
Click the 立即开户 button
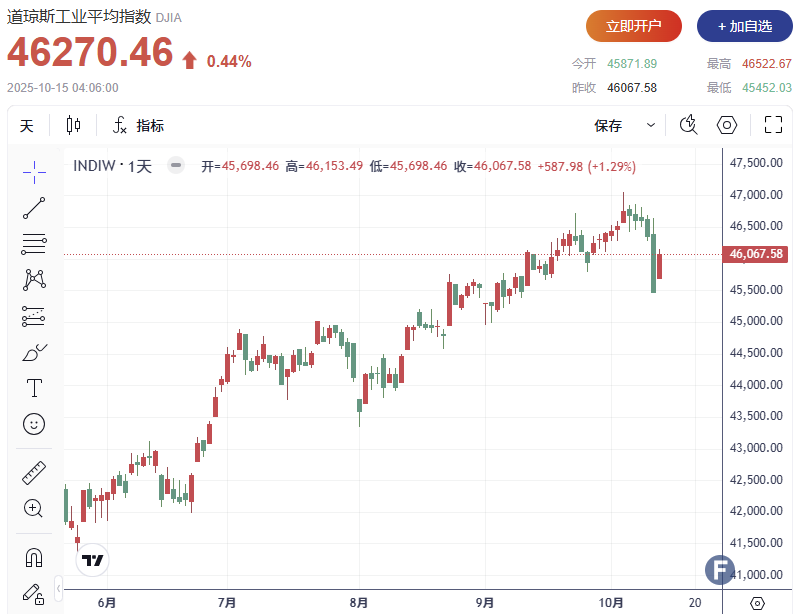(633, 26)
